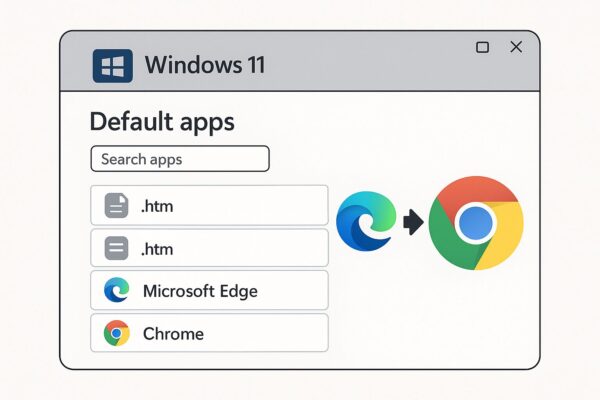Click the Chrome icon in Chrome row
The image size is (600, 400).
(116, 333)
